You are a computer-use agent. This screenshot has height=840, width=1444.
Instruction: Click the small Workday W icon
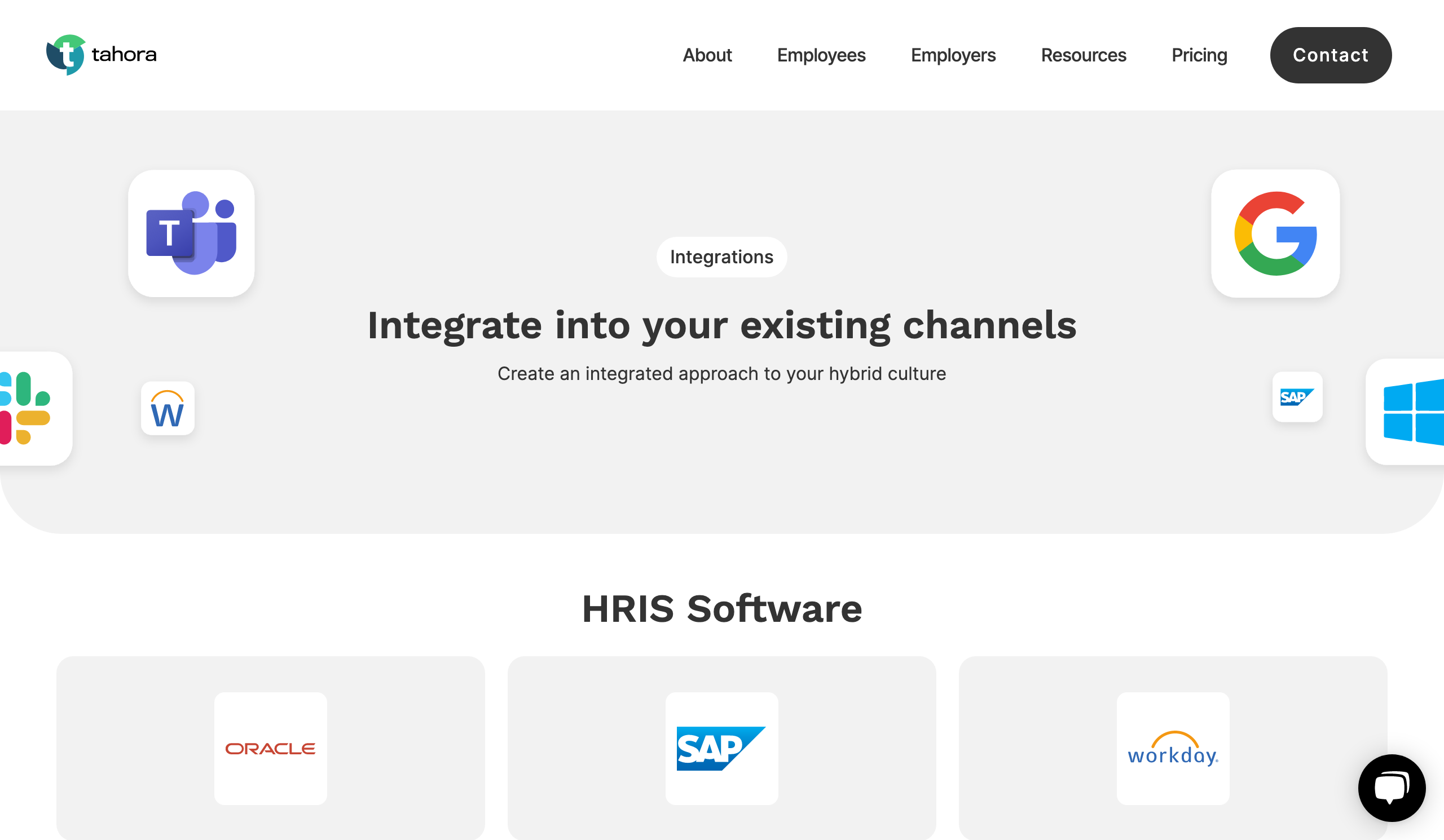click(168, 408)
